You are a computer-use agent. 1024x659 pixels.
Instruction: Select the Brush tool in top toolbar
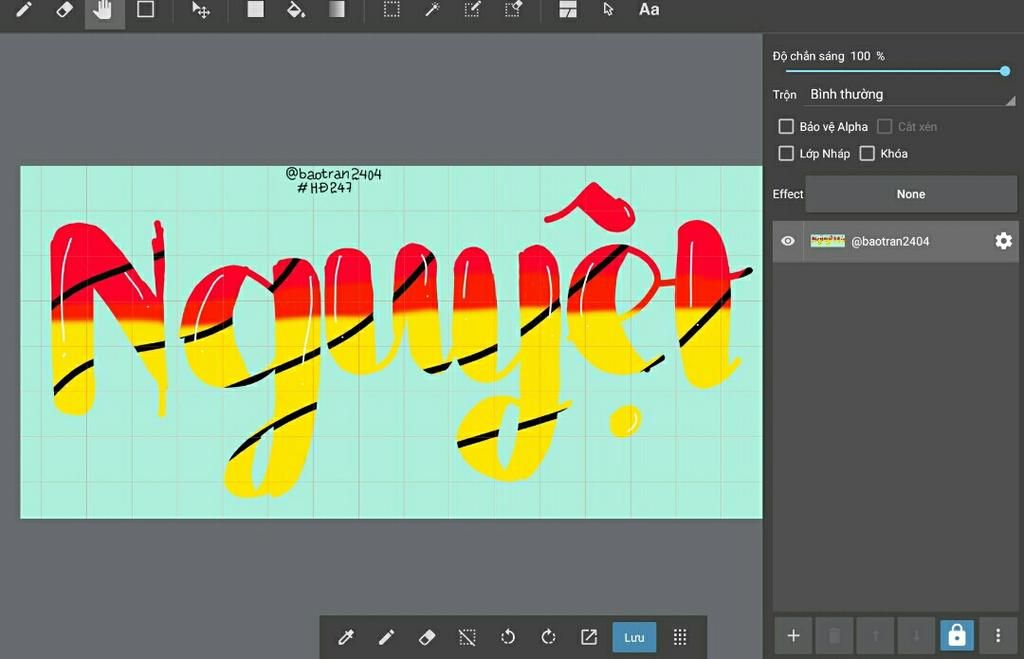tap(24, 10)
